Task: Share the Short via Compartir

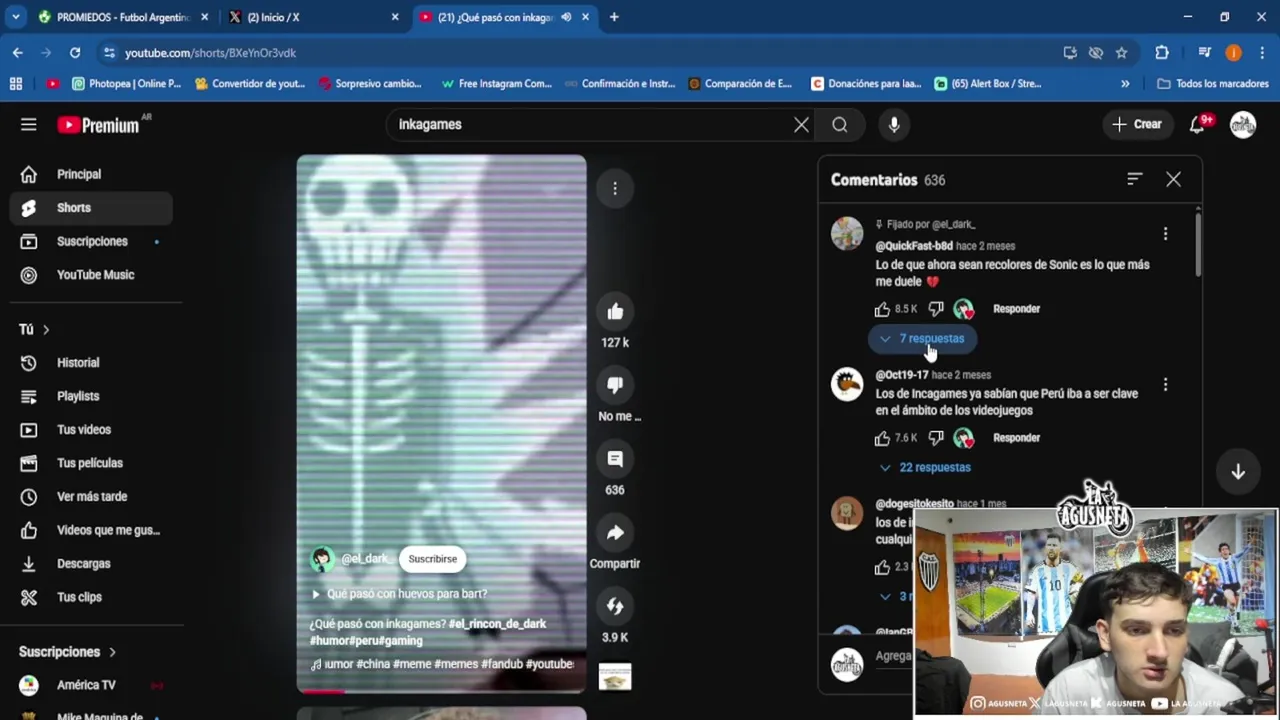Action: click(x=615, y=533)
